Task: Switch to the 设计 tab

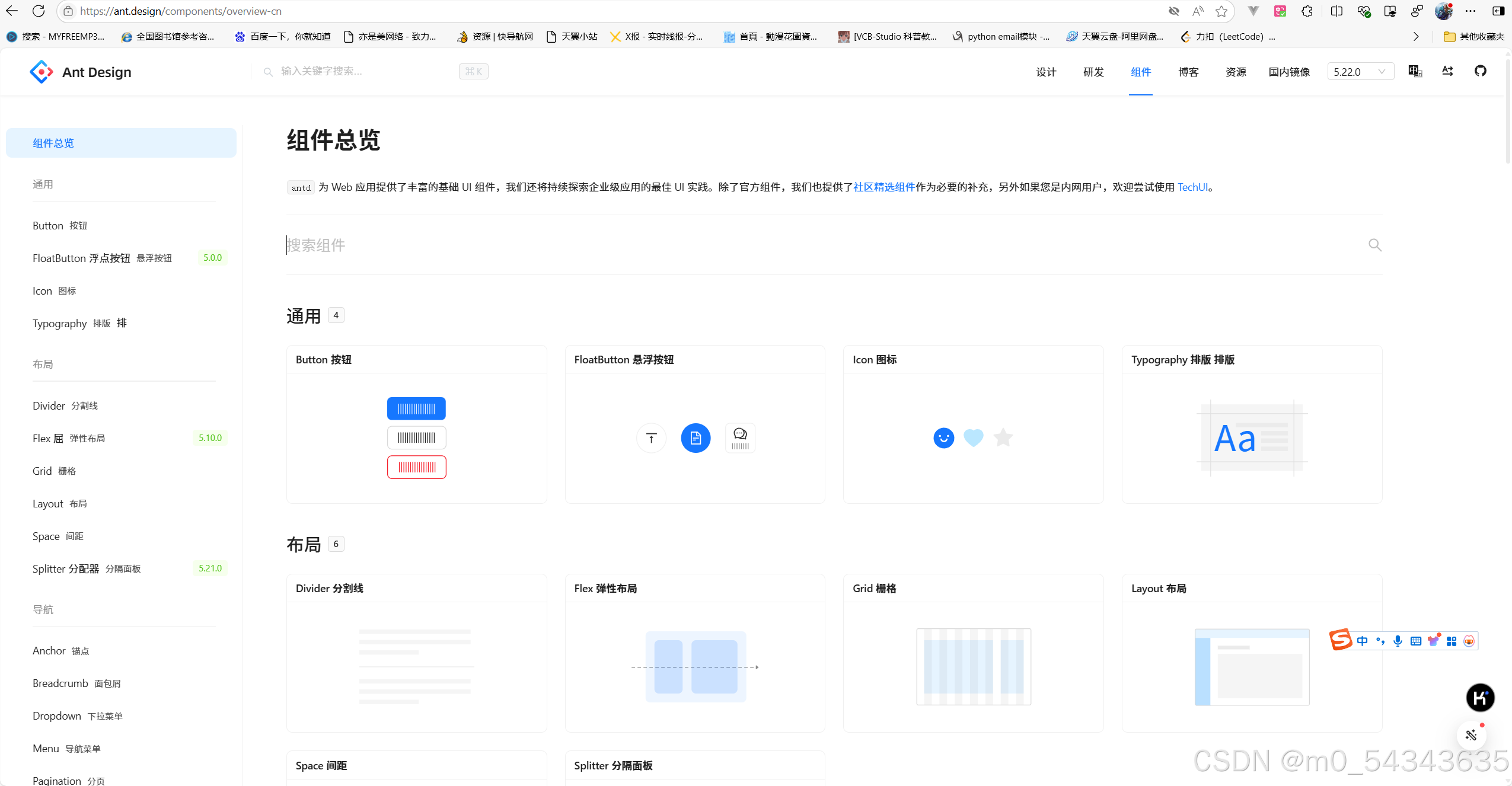Action: (1045, 72)
